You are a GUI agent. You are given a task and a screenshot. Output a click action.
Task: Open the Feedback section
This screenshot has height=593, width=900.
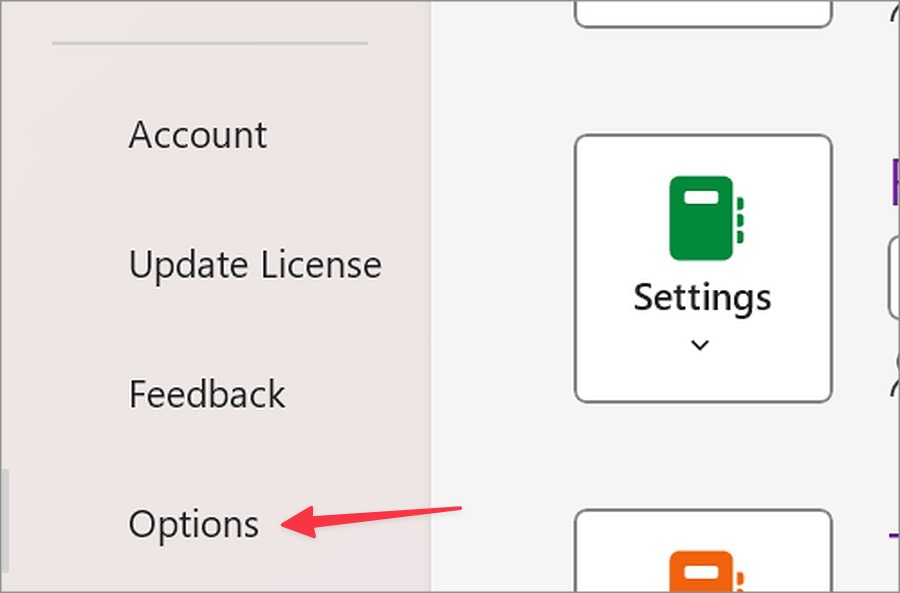pyautogui.click(x=207, y=394)
